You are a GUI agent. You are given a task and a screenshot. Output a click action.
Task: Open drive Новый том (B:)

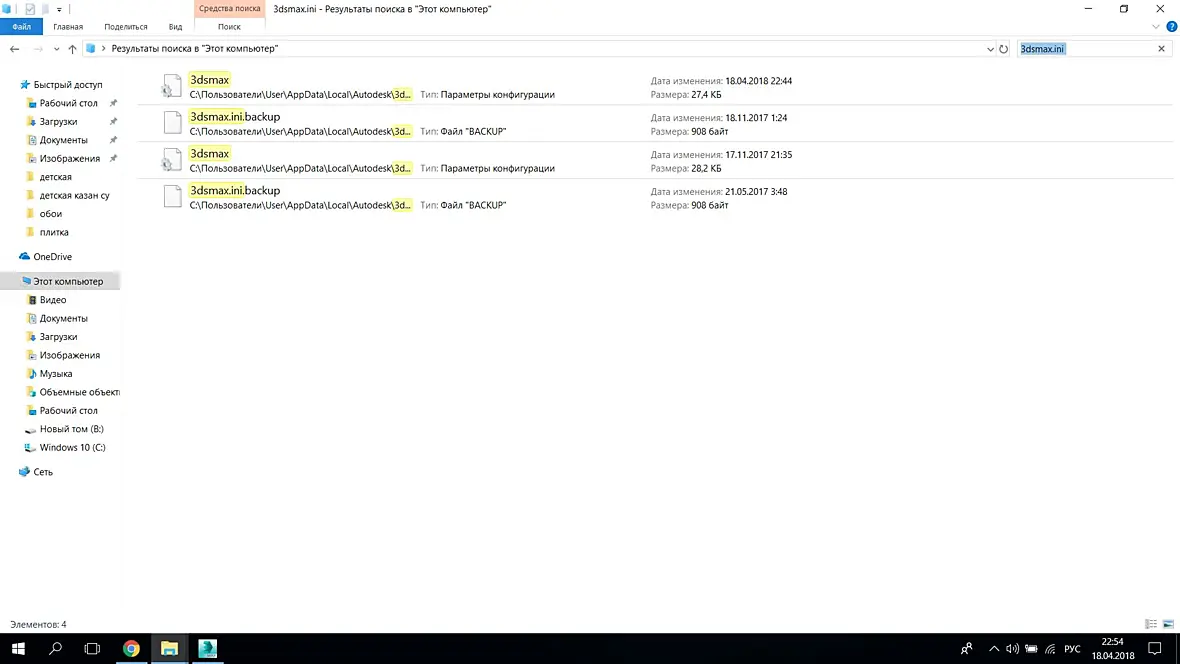(x=71, y=428)
